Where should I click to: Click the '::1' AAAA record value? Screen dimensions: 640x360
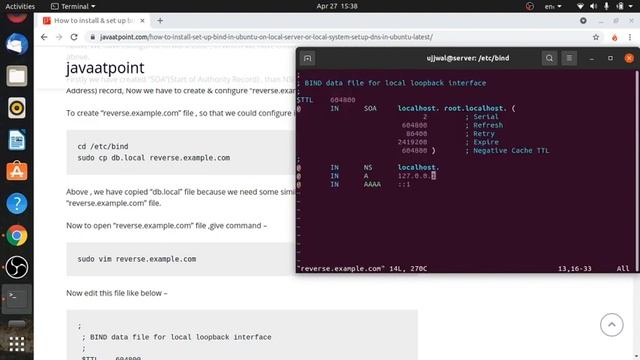pyautogui.click(x=404, y=184)
